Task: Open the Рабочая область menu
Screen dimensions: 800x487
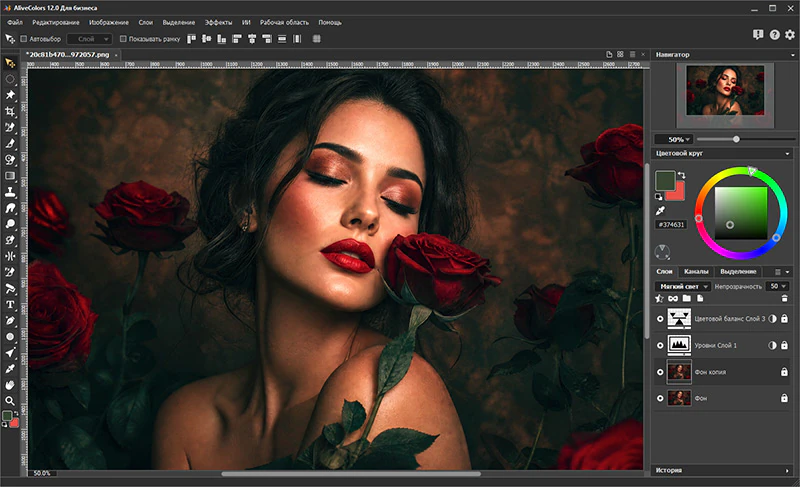Action: 284,22
